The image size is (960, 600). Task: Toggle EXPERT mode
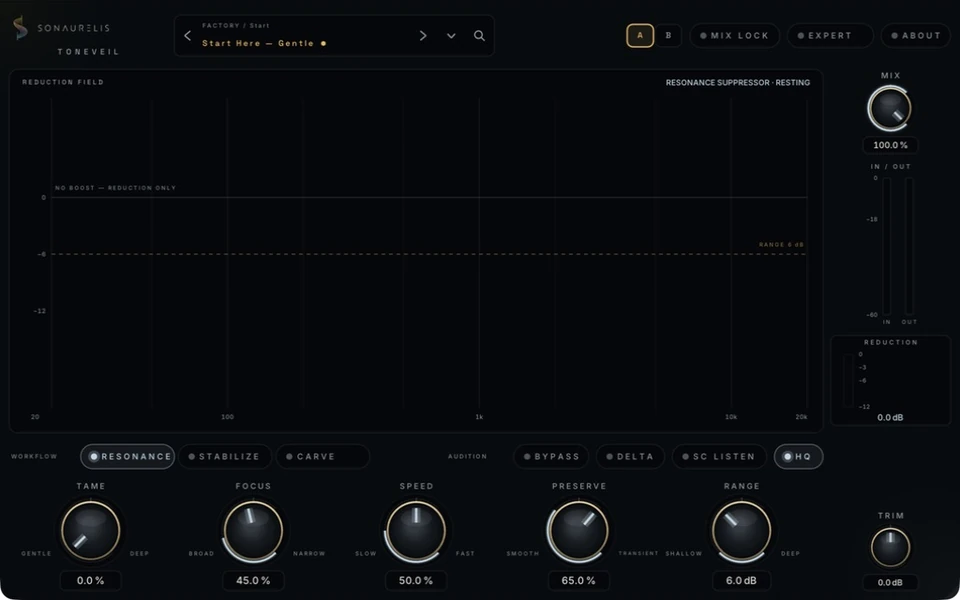(x=830, y=36)
